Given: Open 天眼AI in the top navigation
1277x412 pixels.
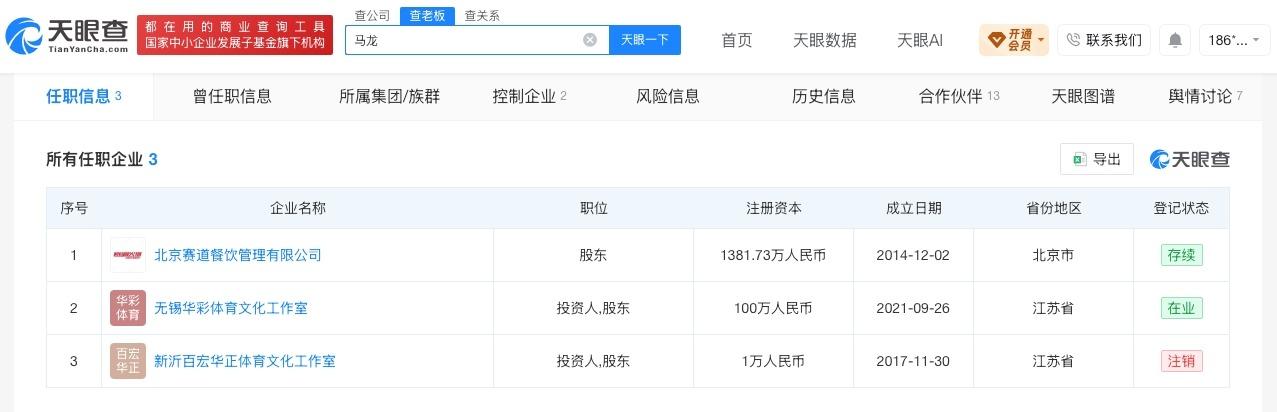Looking at the screenshot, I should 920,40.
